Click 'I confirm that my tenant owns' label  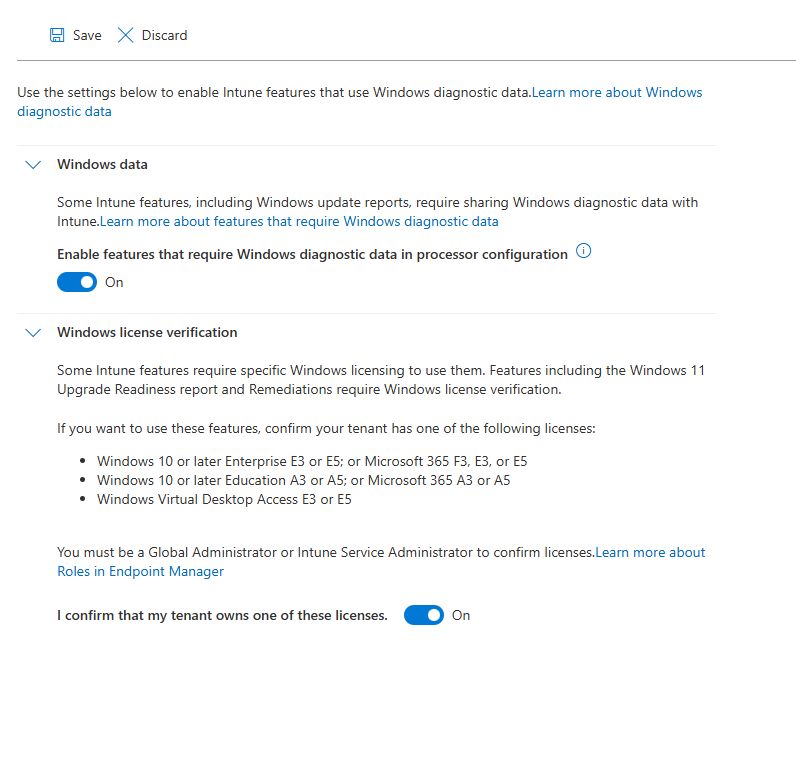[x=222, y=615]
